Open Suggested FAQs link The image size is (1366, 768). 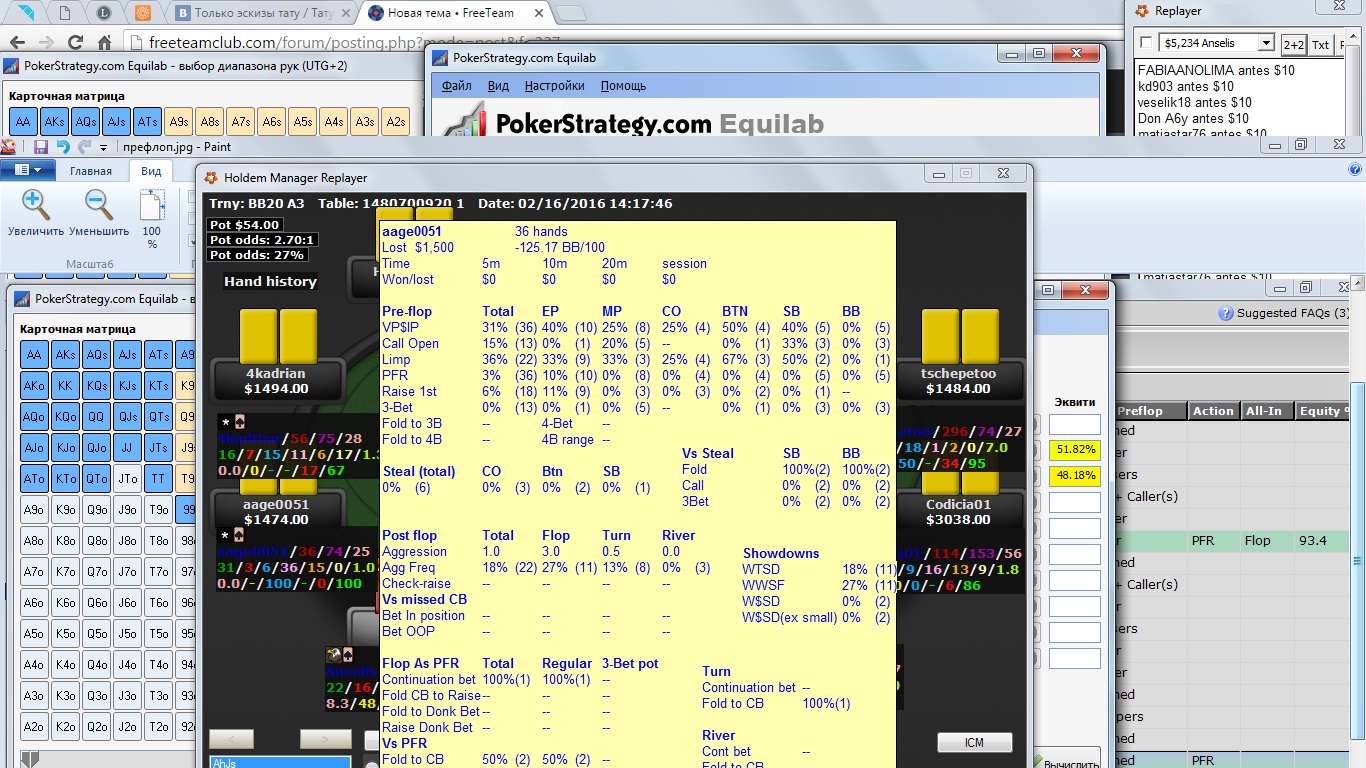(1293, 313)
